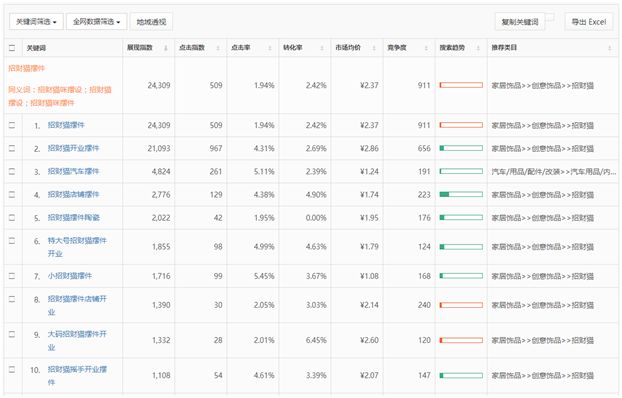Sort by the 推荐类目 column sort icon
The height and width of the screenshot is (398, 622).
tap(610, 48)
